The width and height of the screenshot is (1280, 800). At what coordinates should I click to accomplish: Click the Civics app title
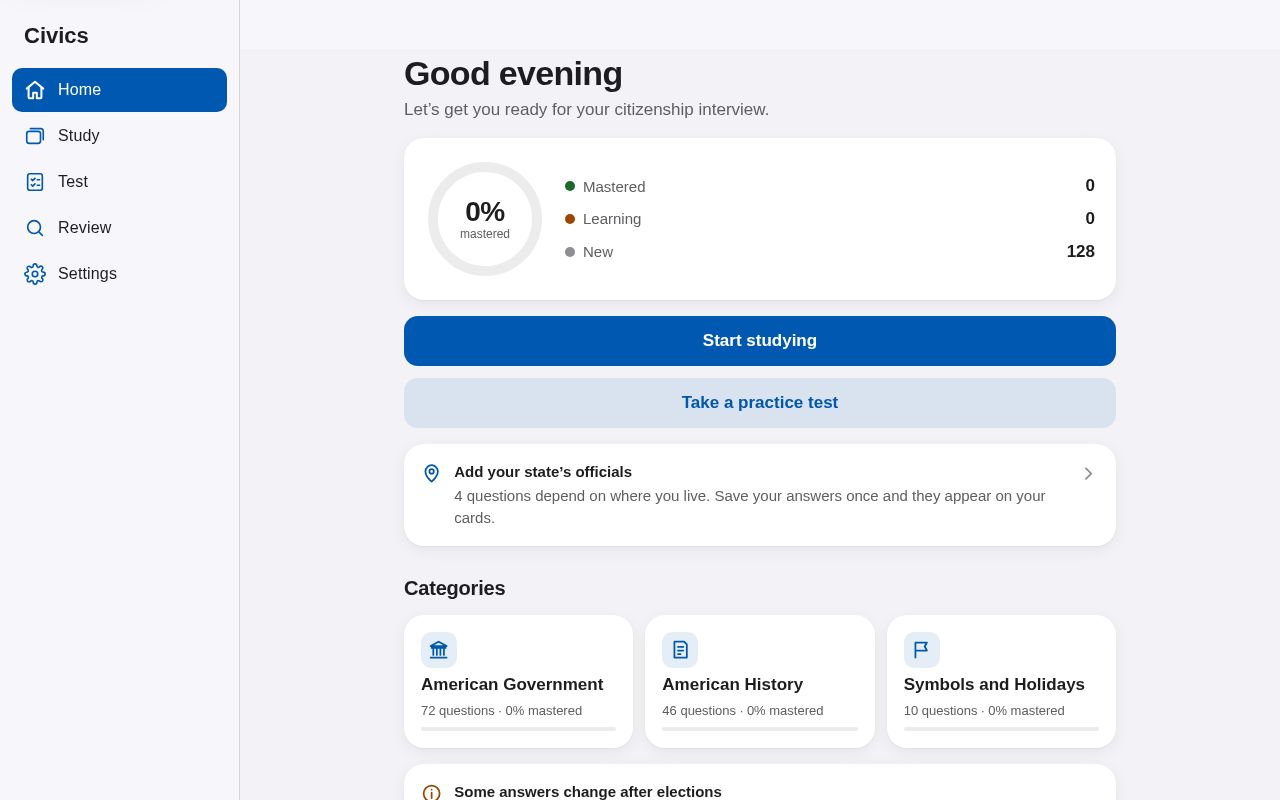(56, 36)
